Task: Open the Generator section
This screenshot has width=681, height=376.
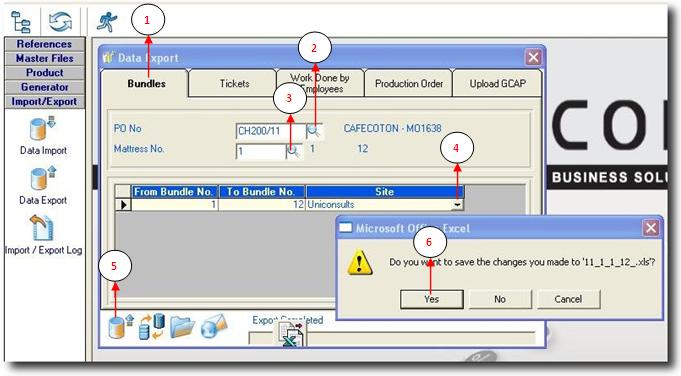Action: pyautogui.click(x=44, y=87)
